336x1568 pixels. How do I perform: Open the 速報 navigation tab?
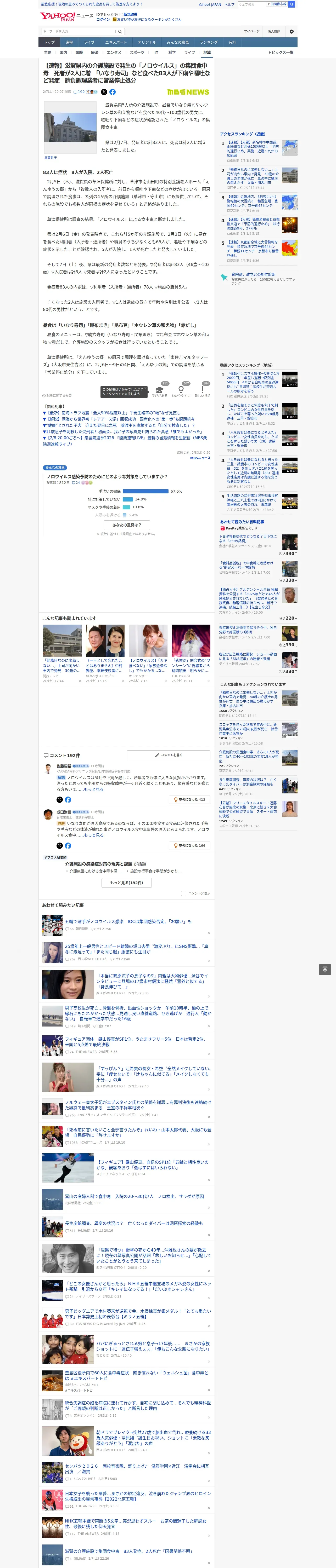[x=69, y=43]
